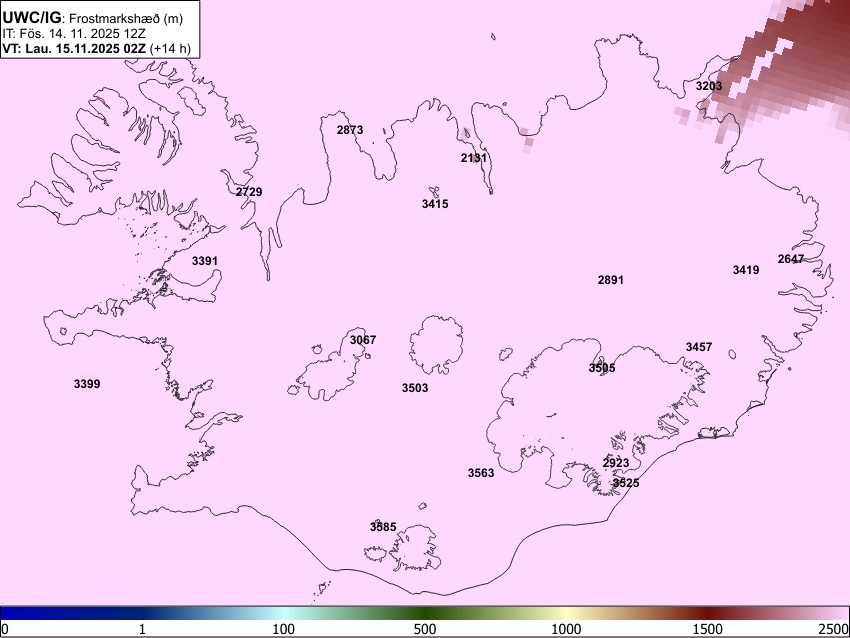Click the 1000 label on the color scale
This screenshot has height=638, width=850.
566,629
